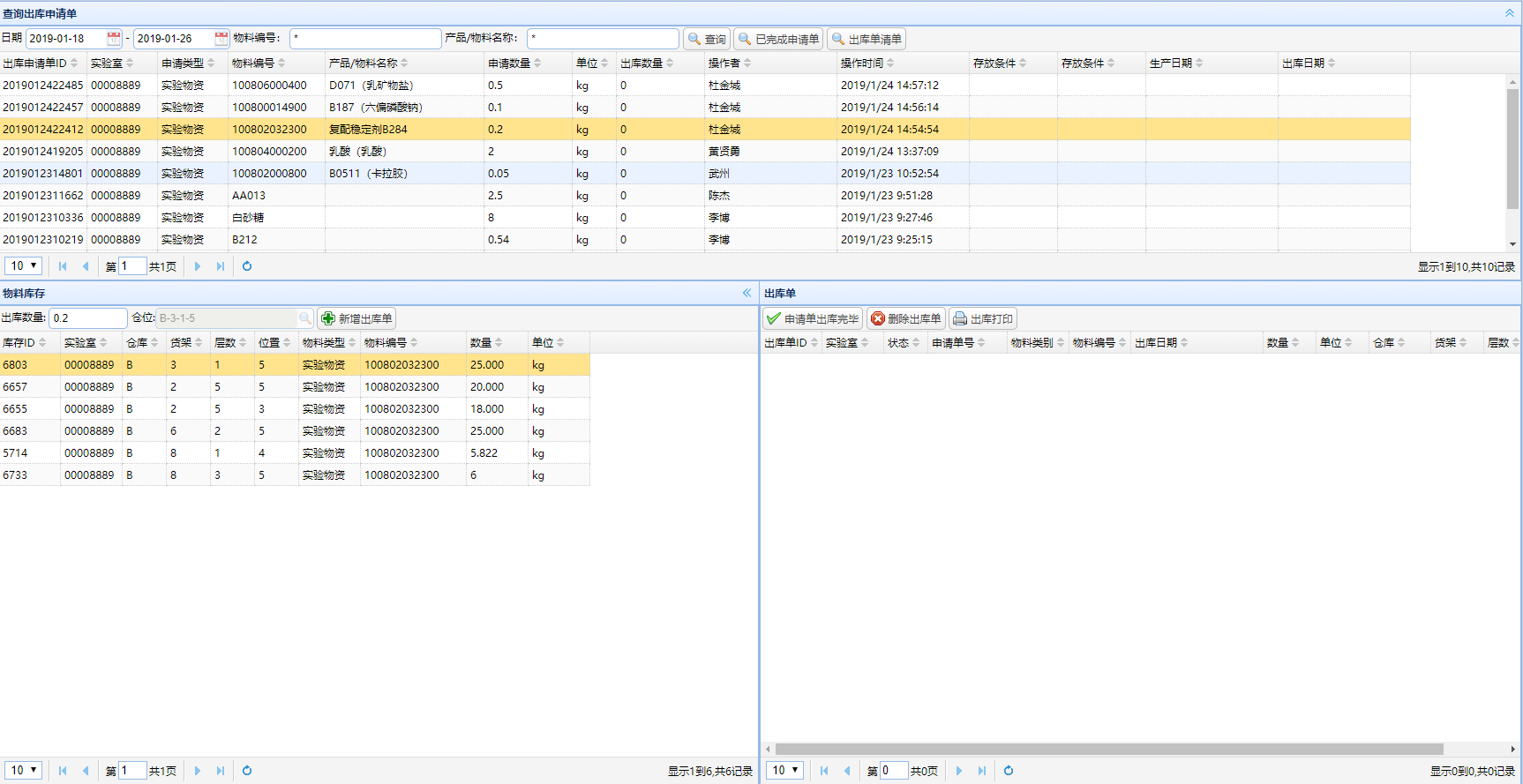Collapse the material inventory panel

point(747,293)
